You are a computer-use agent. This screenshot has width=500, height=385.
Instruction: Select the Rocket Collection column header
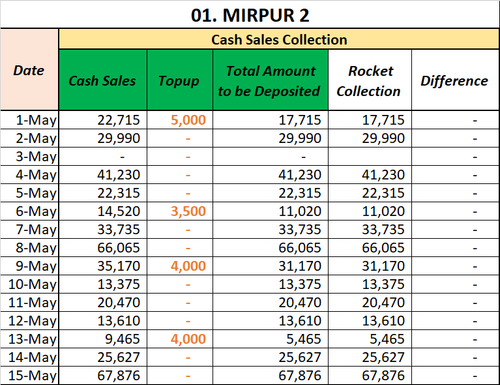click(x=370, y=80)
